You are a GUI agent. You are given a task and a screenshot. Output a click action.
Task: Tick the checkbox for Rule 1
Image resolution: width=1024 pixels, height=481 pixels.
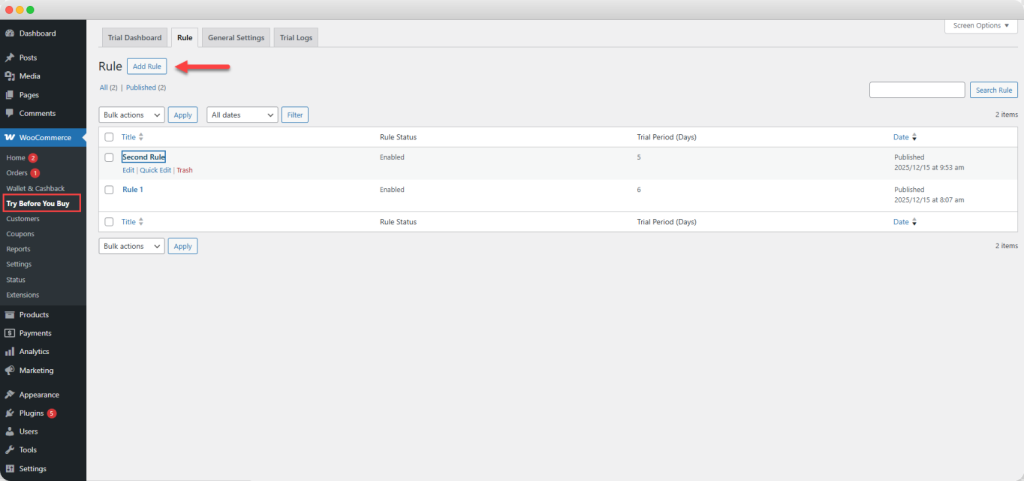tap(109, 189)
